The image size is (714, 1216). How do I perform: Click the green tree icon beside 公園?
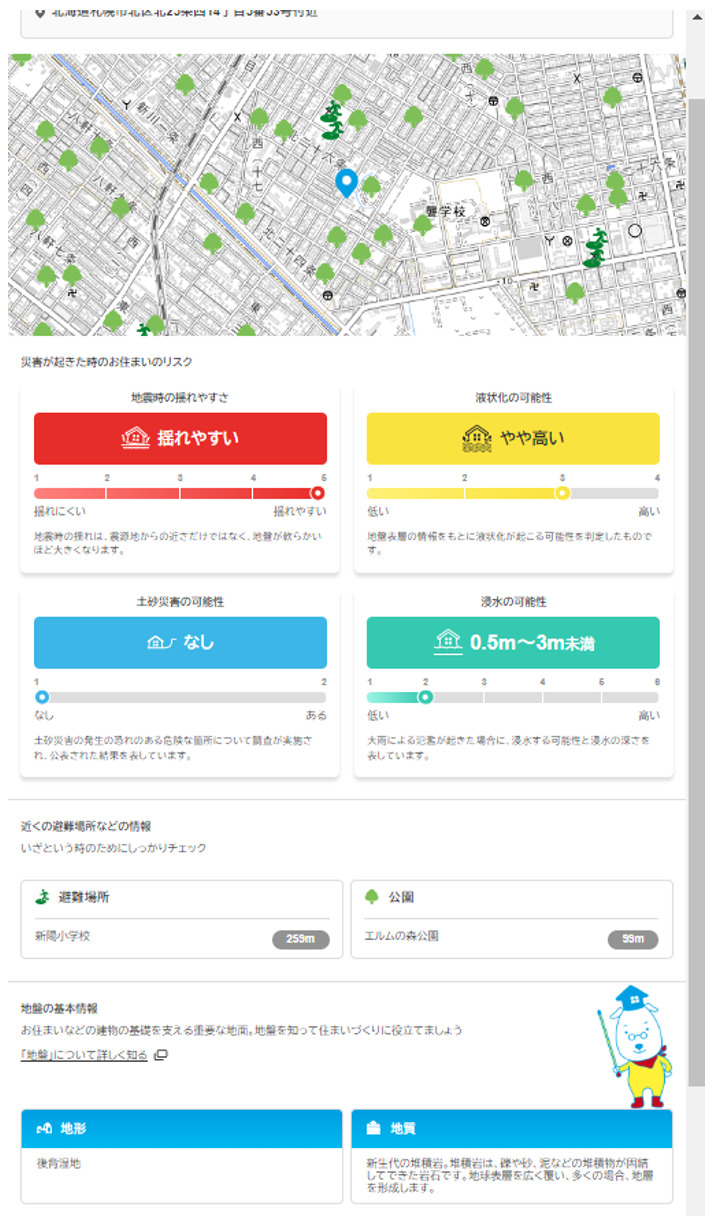pyautogui.click(x=371, y=897)
